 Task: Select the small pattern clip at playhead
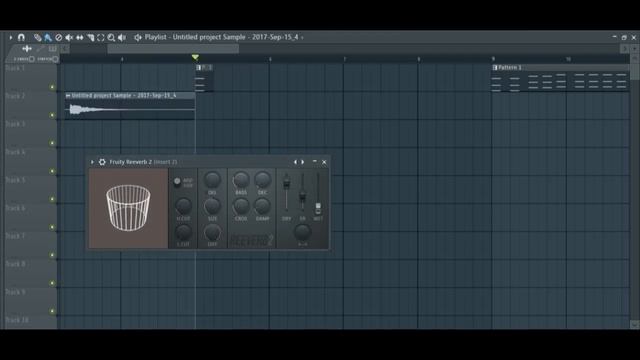(x=204, y=78)
